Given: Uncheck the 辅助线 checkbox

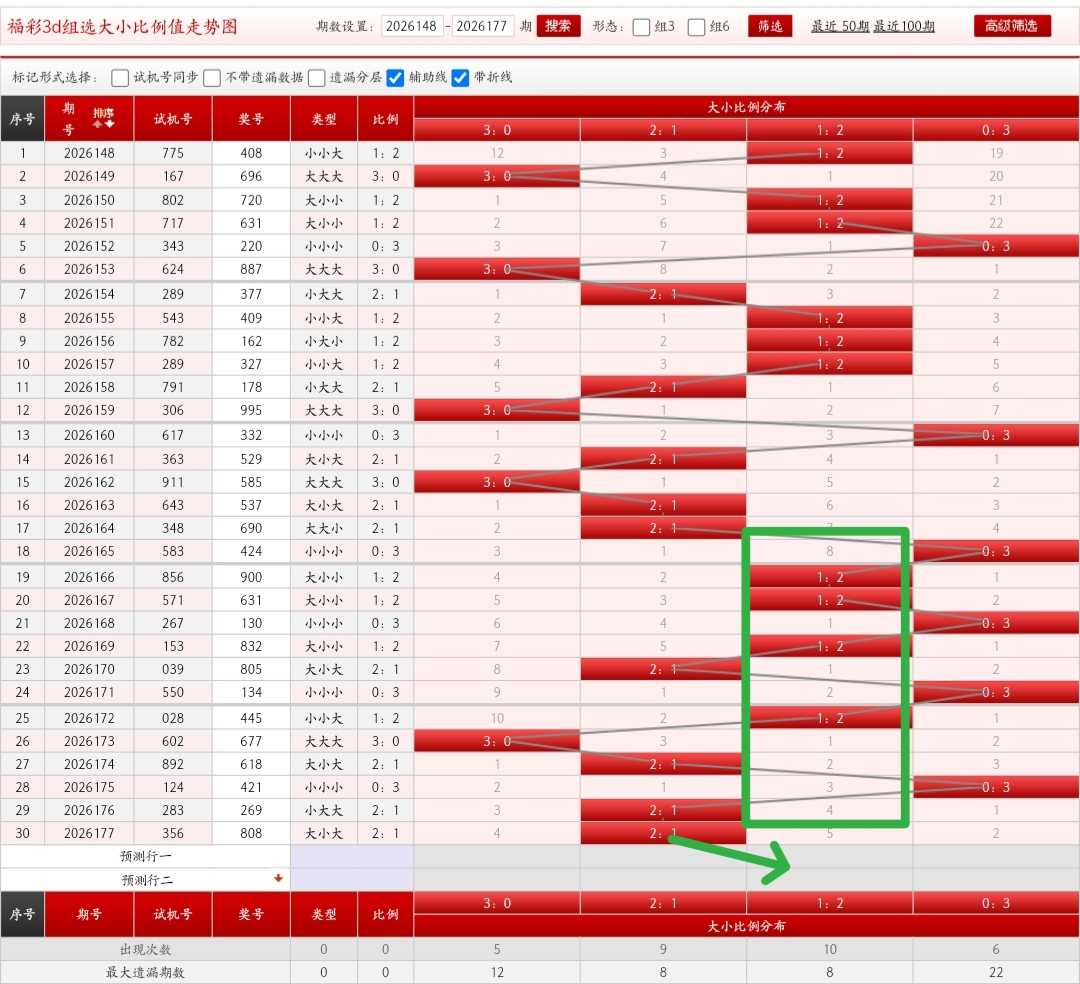Looking at the screenshot, I should click(x=395, y=78).
